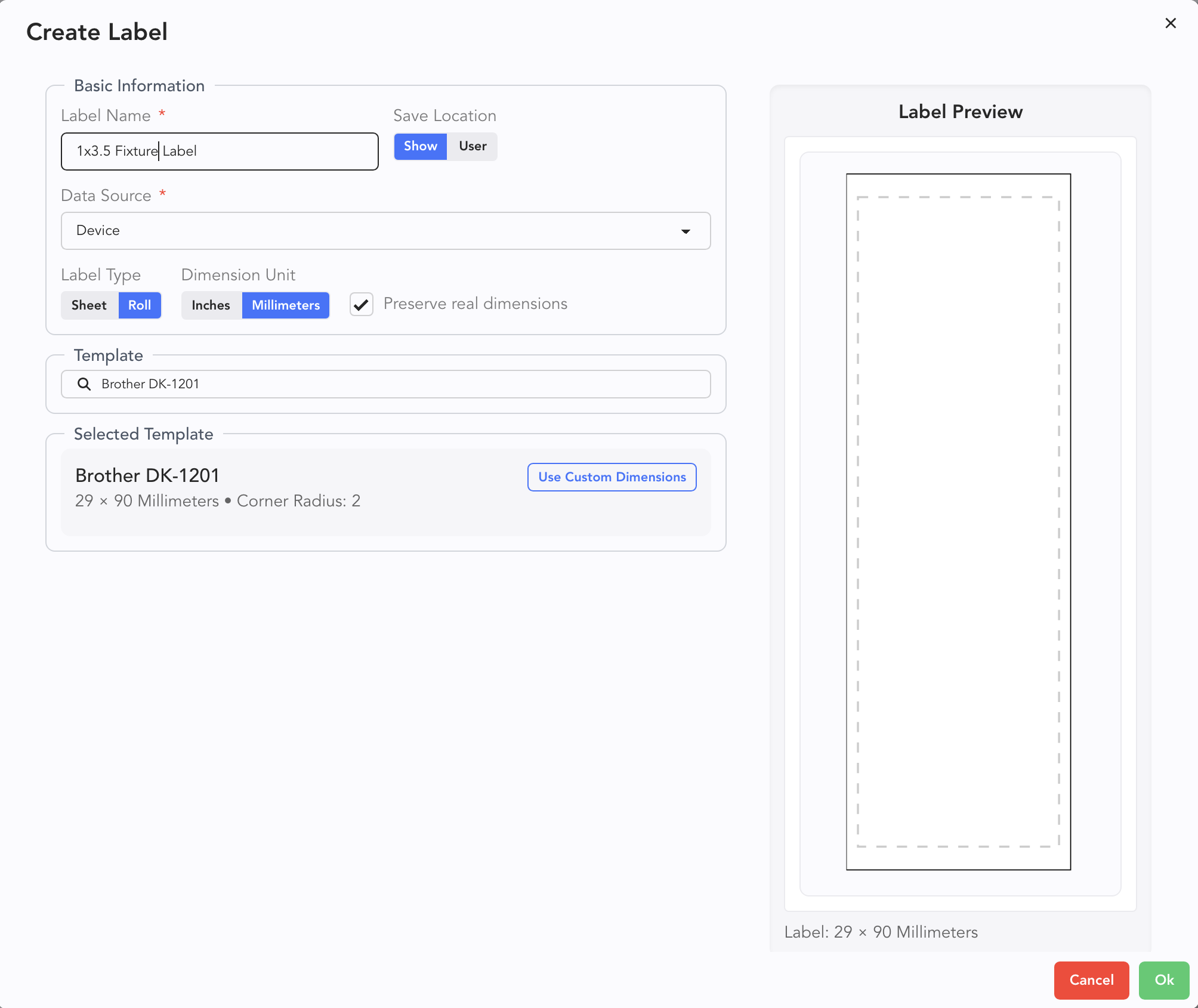Click the Label Preview heading
Viewport: 1198px width, 1008px height.
960,112
